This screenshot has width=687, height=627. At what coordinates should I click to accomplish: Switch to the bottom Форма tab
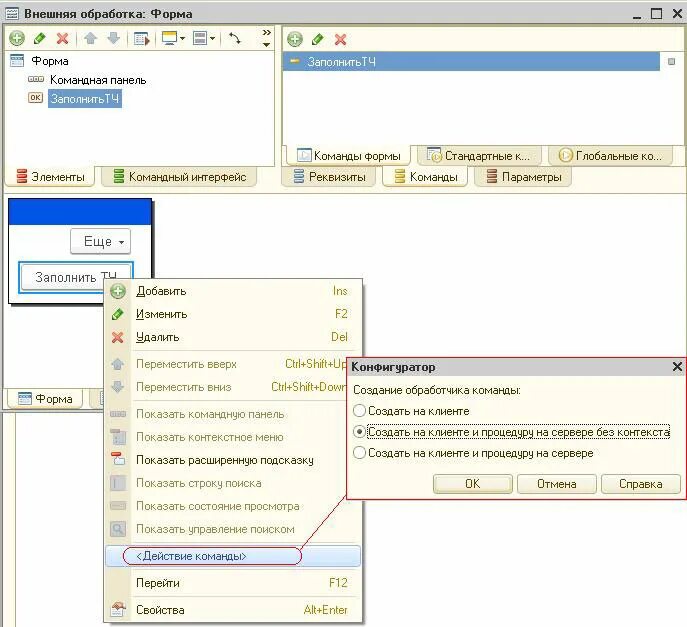(x=45, y=399)
